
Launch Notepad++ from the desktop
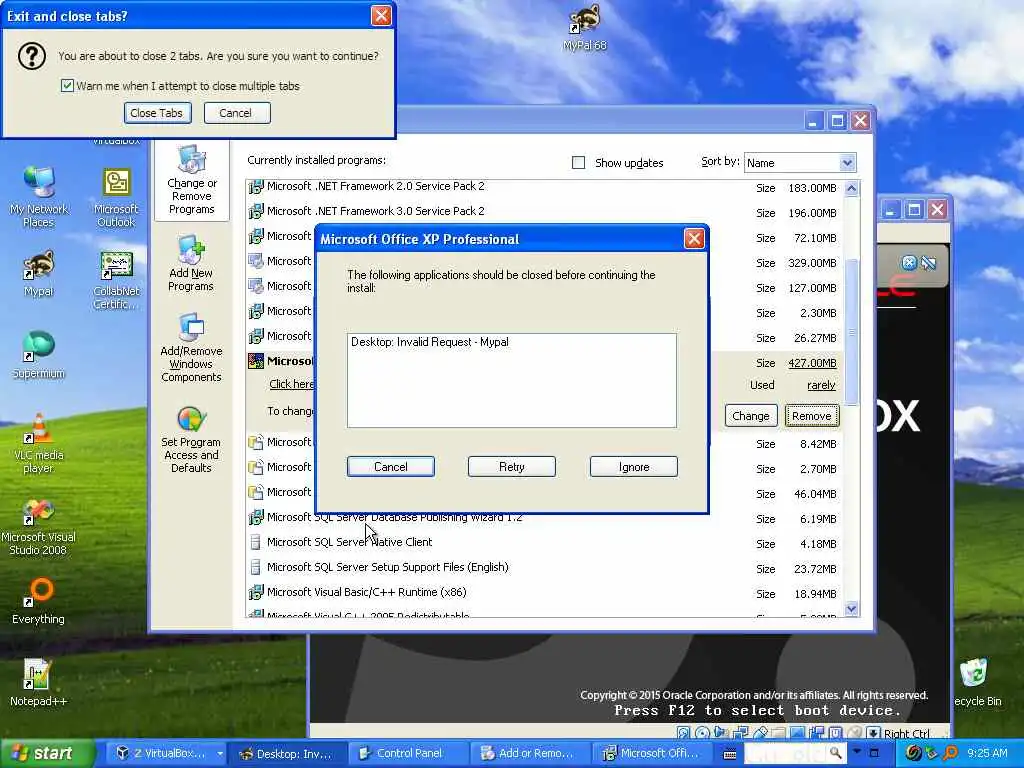click(39, 682)
